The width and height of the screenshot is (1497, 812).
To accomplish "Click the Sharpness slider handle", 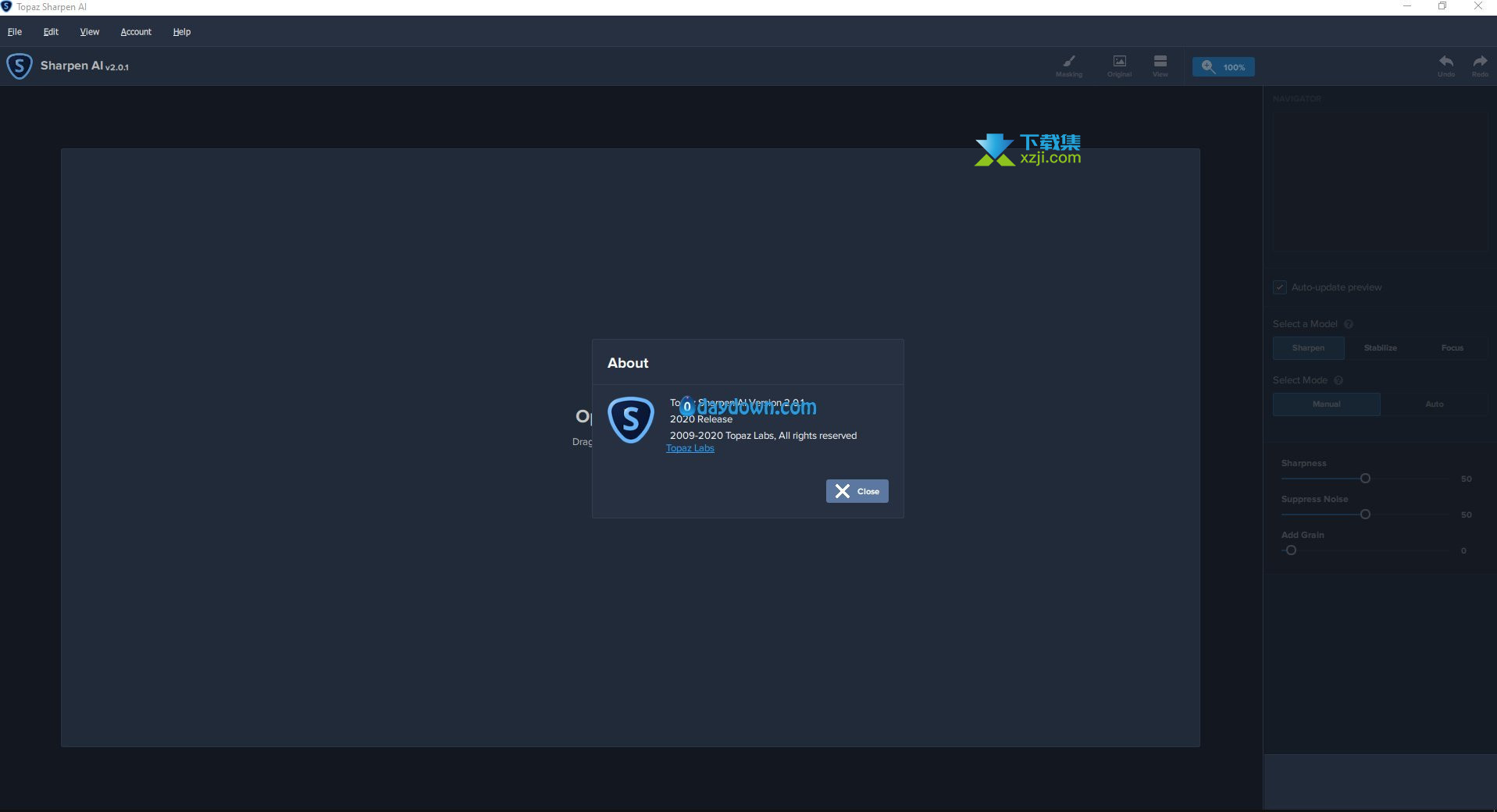I will 1365,479.
